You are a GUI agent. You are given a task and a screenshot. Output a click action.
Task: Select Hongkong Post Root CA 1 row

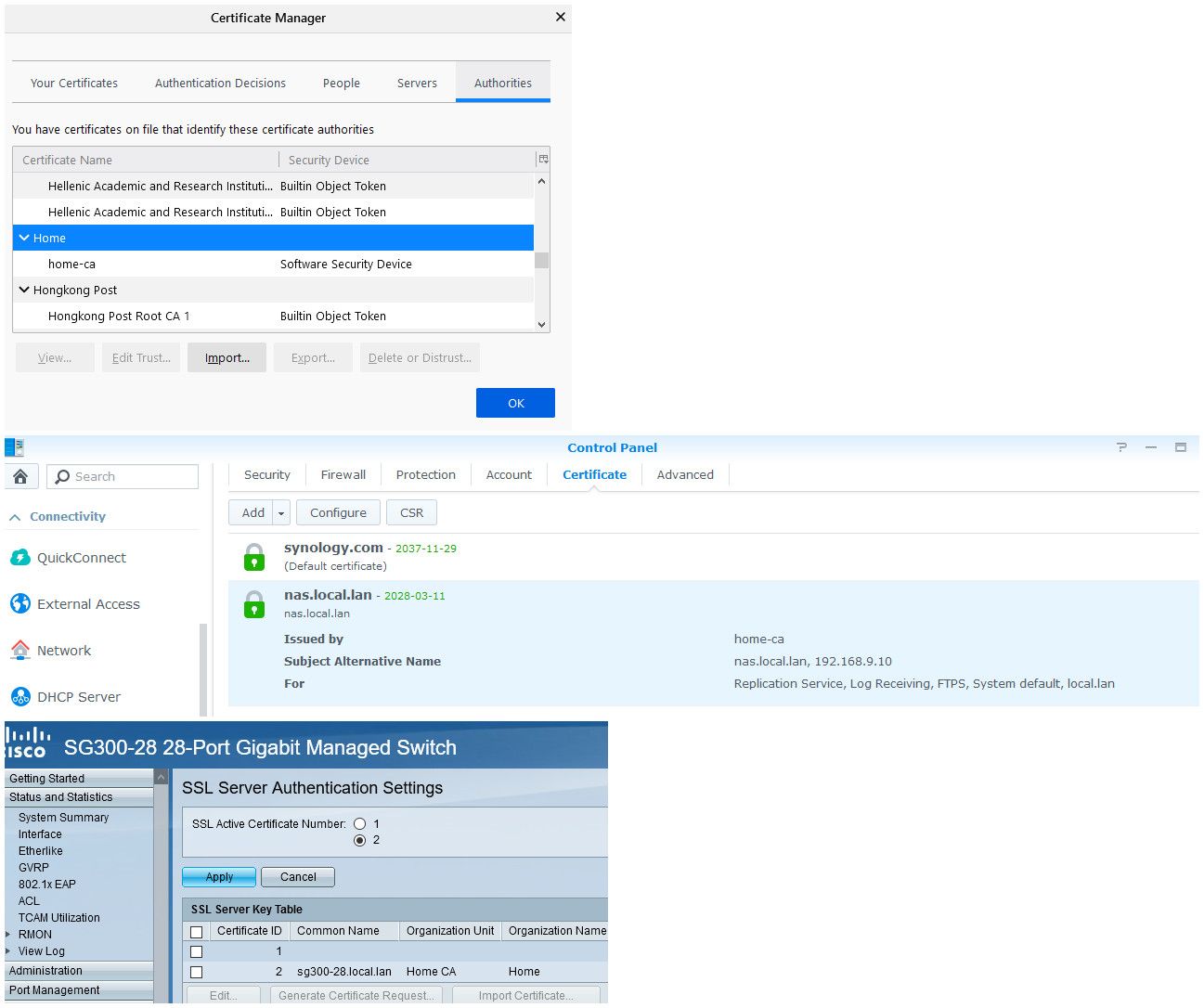click(273, 316)
